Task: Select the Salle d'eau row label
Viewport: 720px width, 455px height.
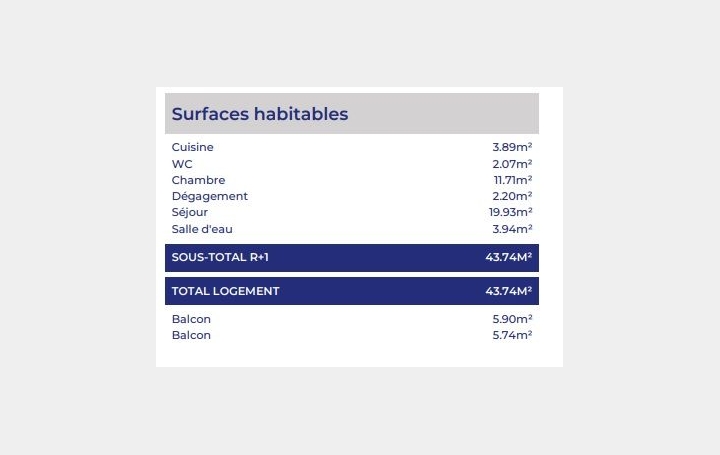Action: coord(202,229)
